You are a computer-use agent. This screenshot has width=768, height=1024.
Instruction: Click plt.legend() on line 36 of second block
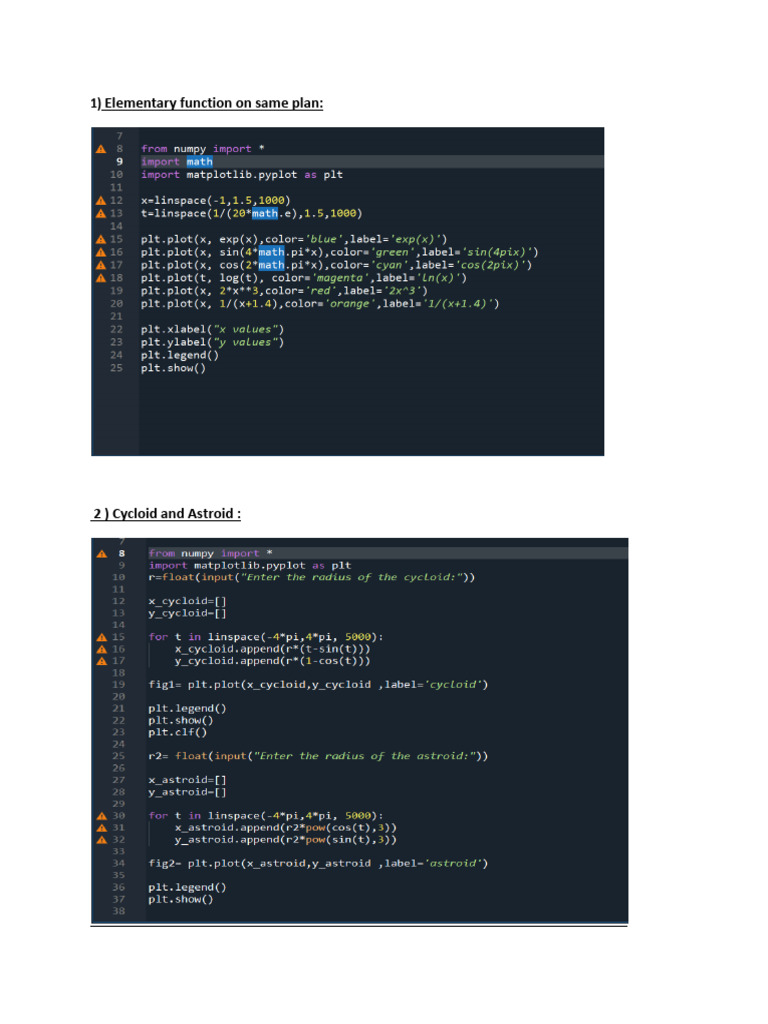[187, 888]
